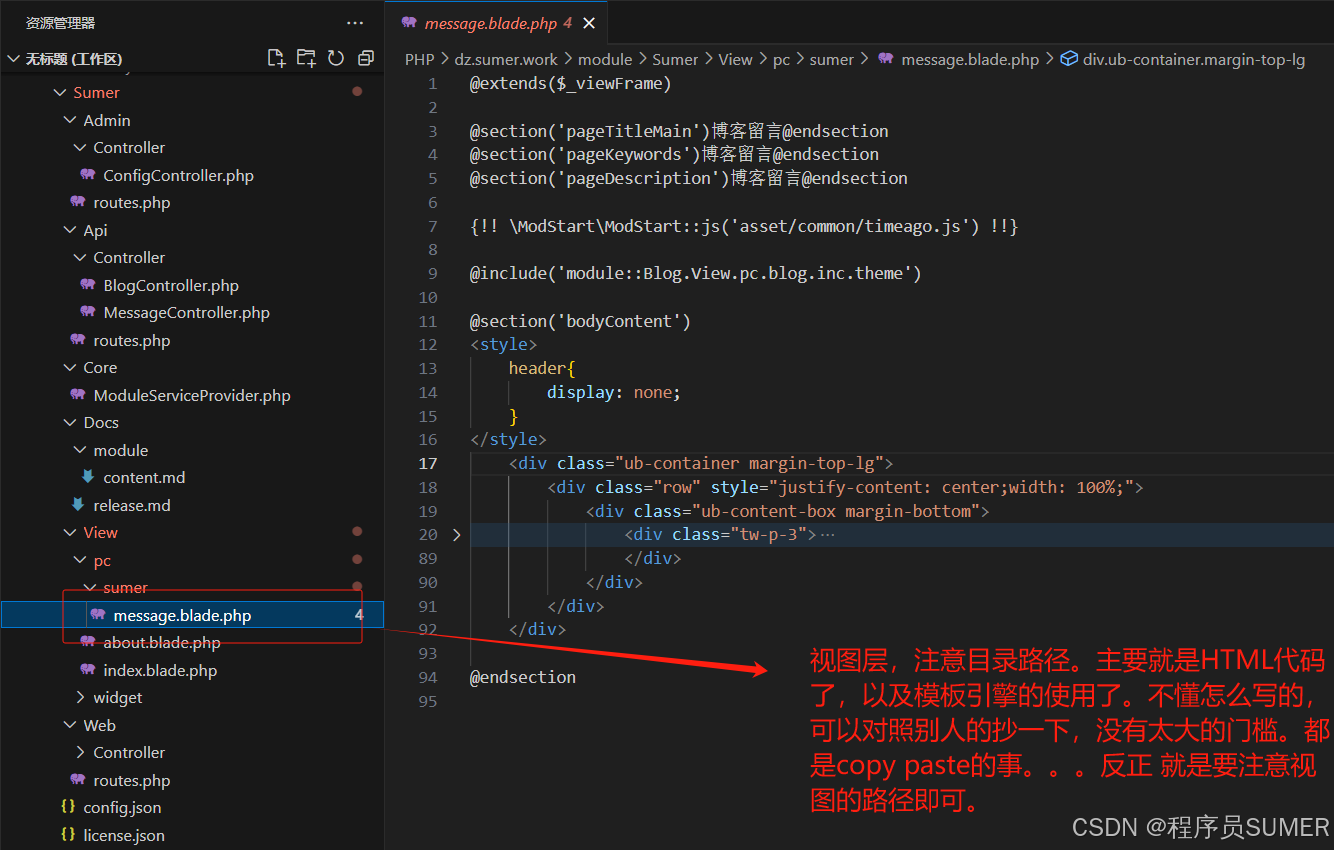The height and width of the screenshot is (850, 1334).
Task: Open ModuleServiceProvider.php file
Action: click(x=192, y=395)
